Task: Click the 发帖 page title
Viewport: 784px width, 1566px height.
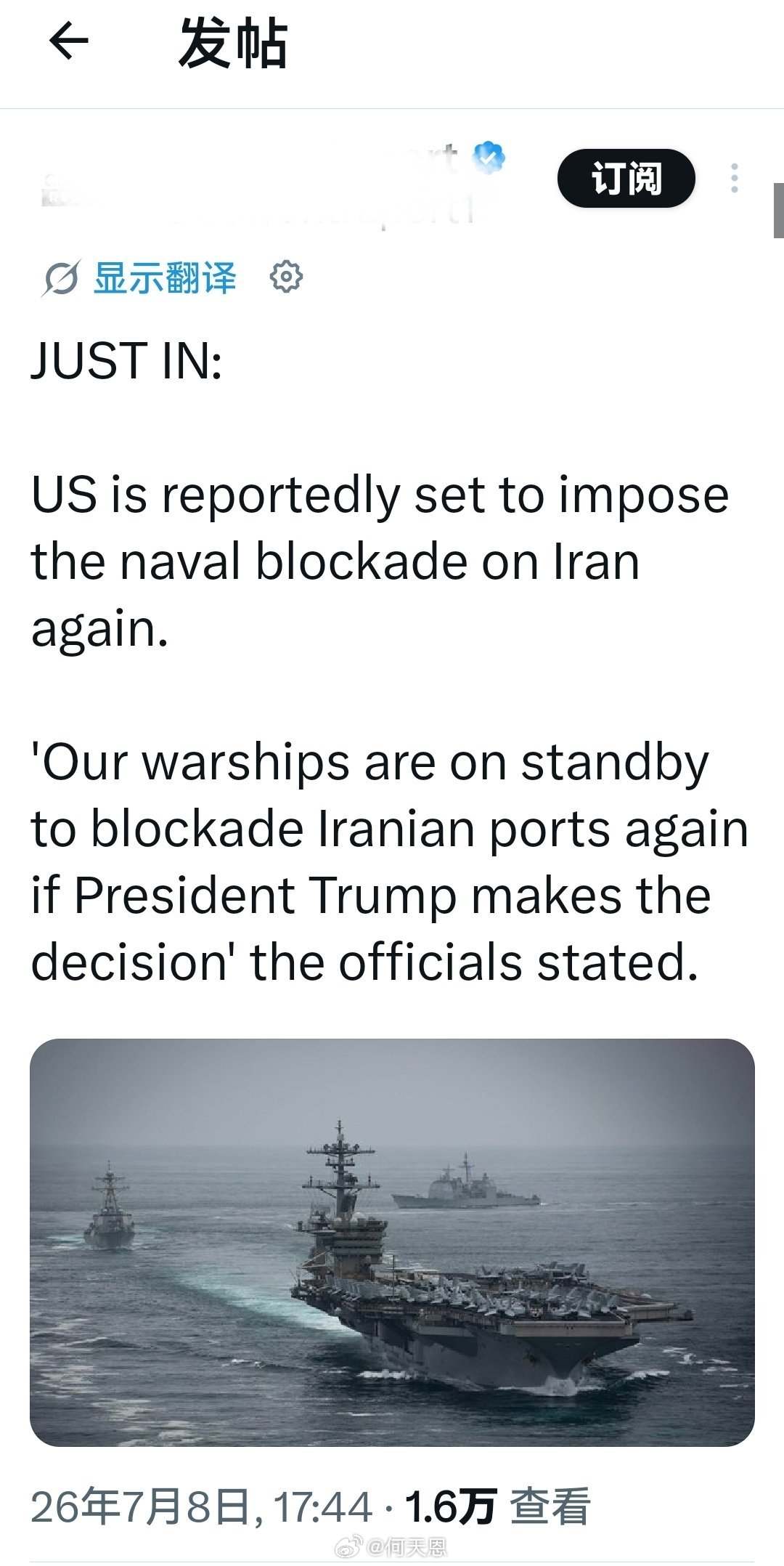Action: pos(233,43)
